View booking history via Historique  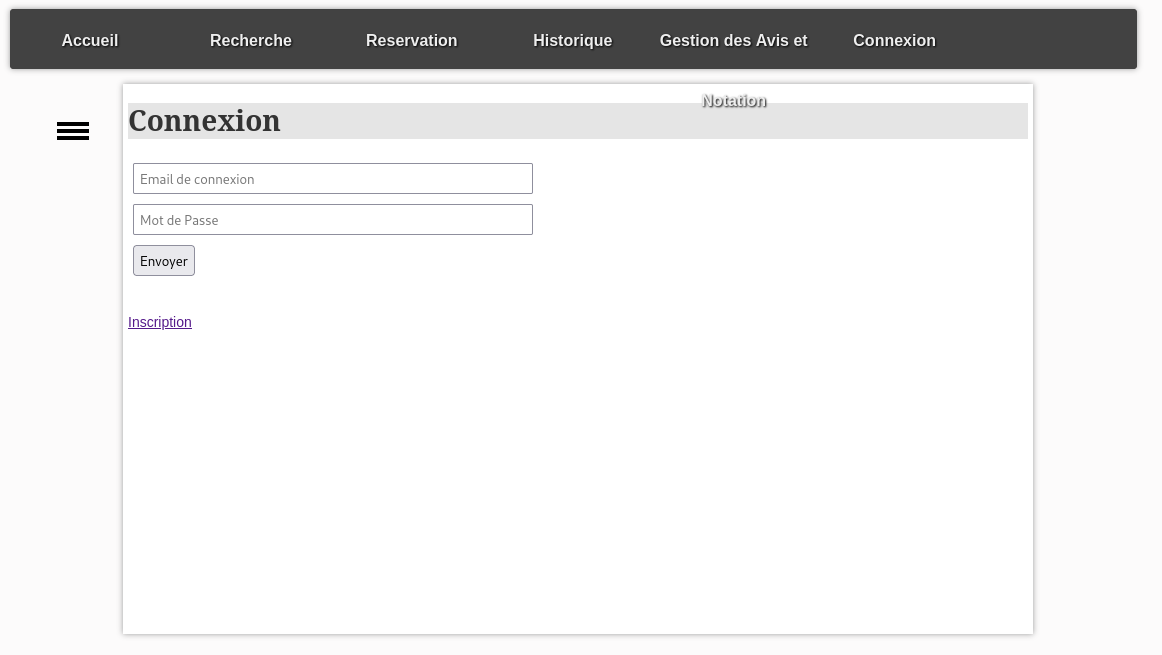pos(573,40)
